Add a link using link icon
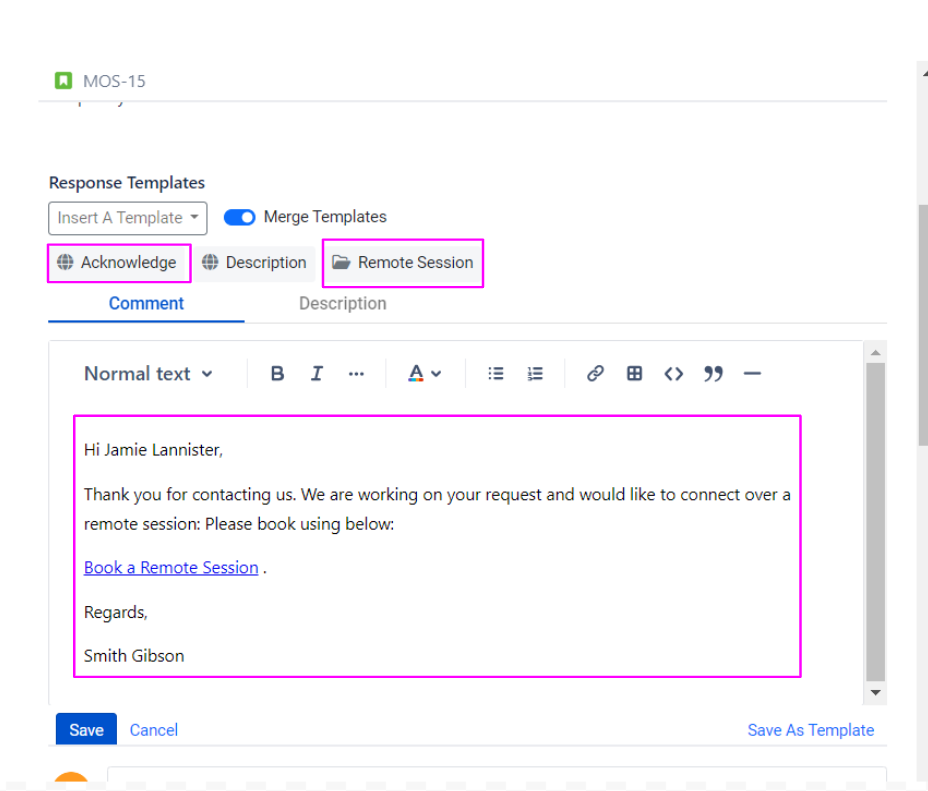The width and height of the screenshot is (928, 791). 595,374
